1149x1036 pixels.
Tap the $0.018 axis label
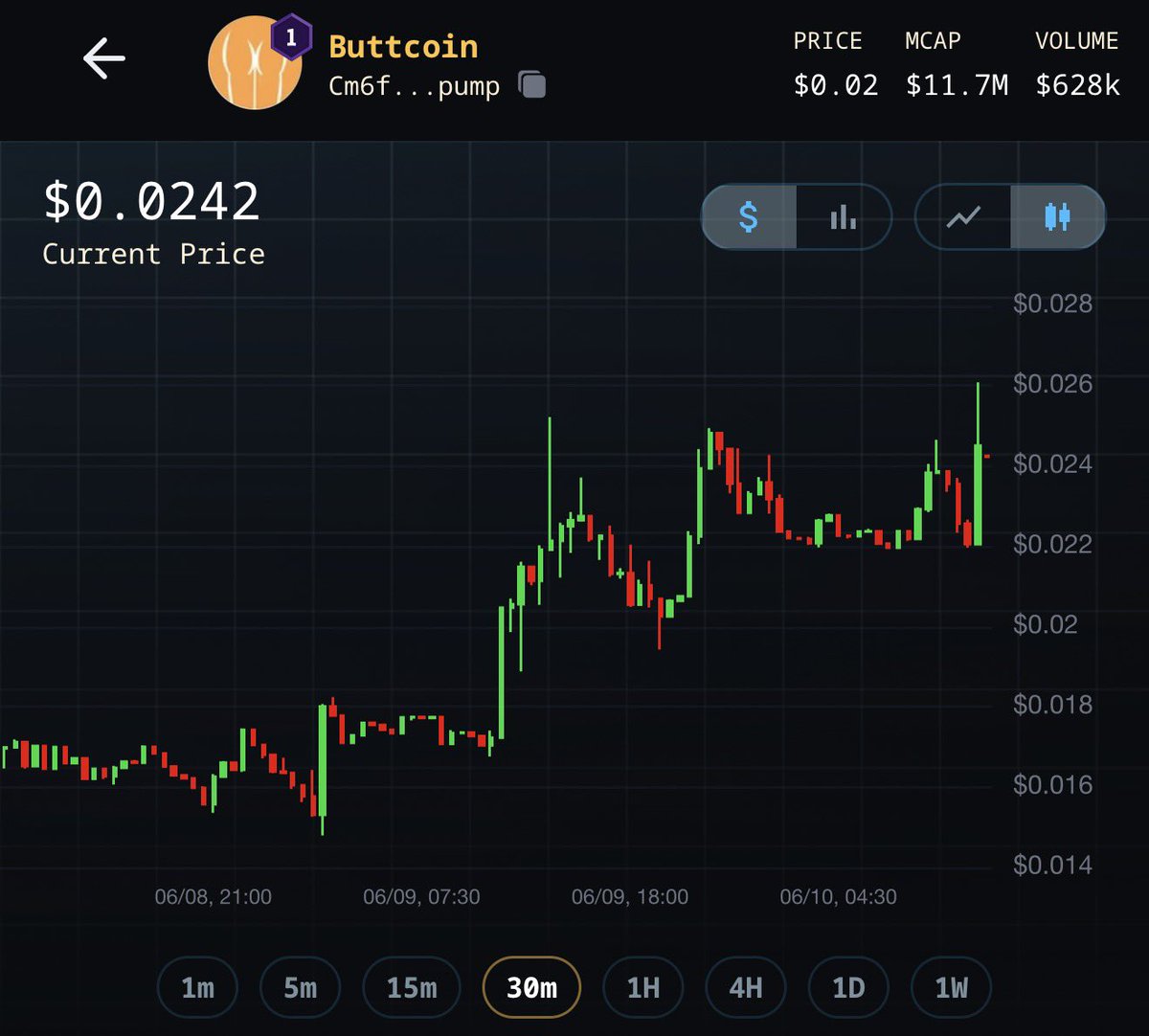[1052, 705]
